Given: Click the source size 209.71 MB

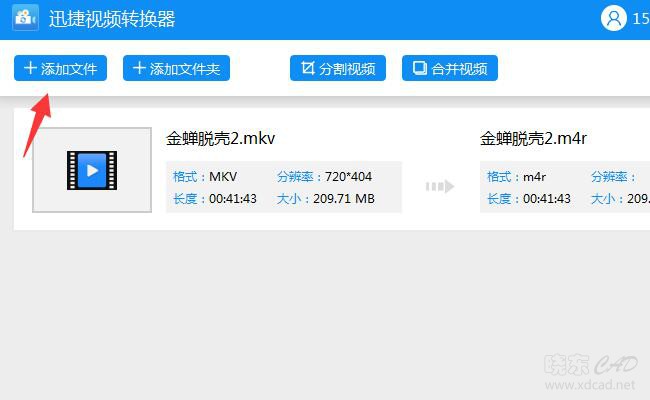Looking at the screenshot, I should [344, 199].
